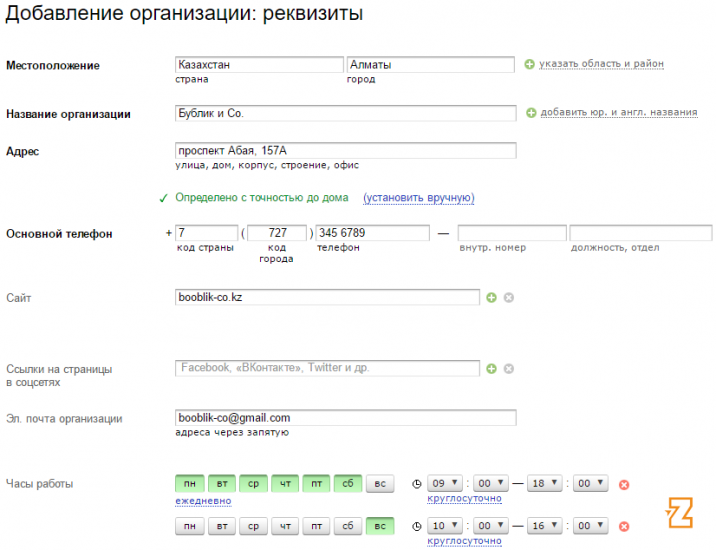This screenshot has width=716, height=550.
Task: Click the address field 'проспект Абая, 157А'
Action: click(x=346, y=151)
